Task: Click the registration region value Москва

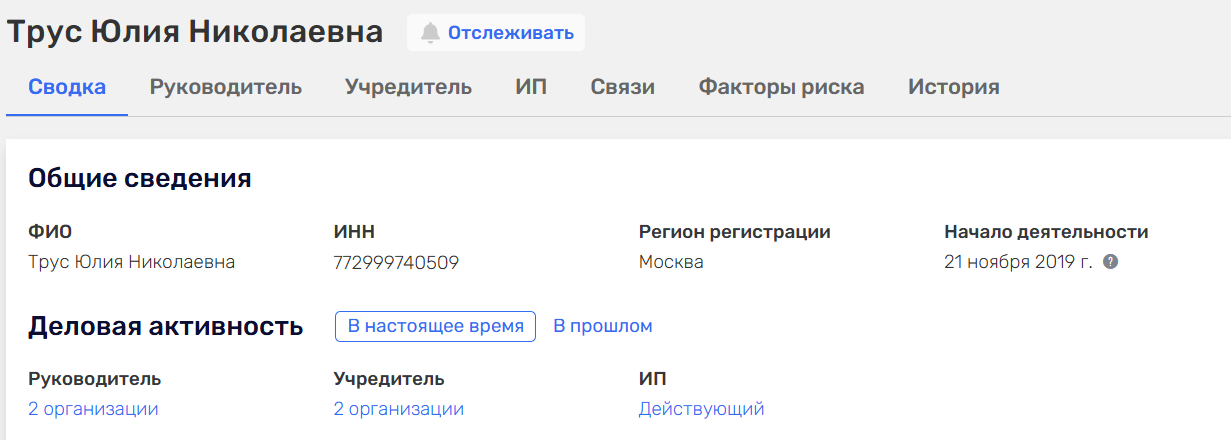Action: tap(671, 263)
